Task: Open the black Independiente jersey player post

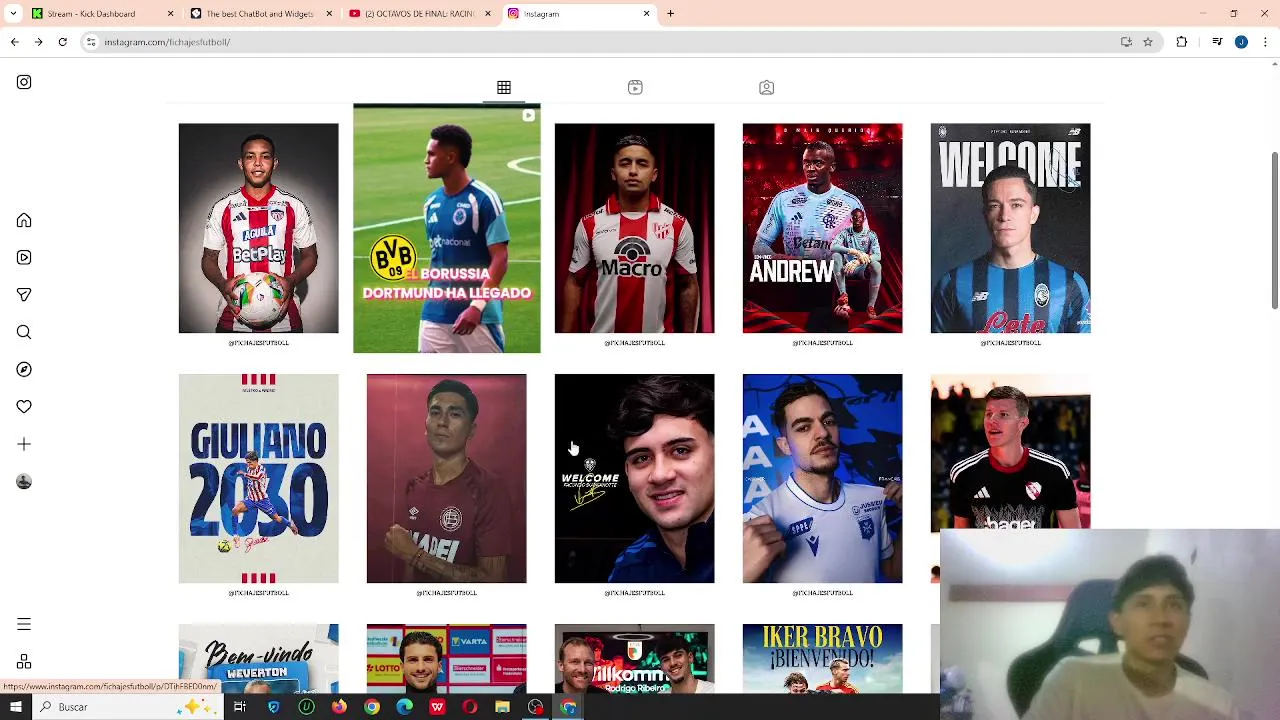Action: (1011, 452)
